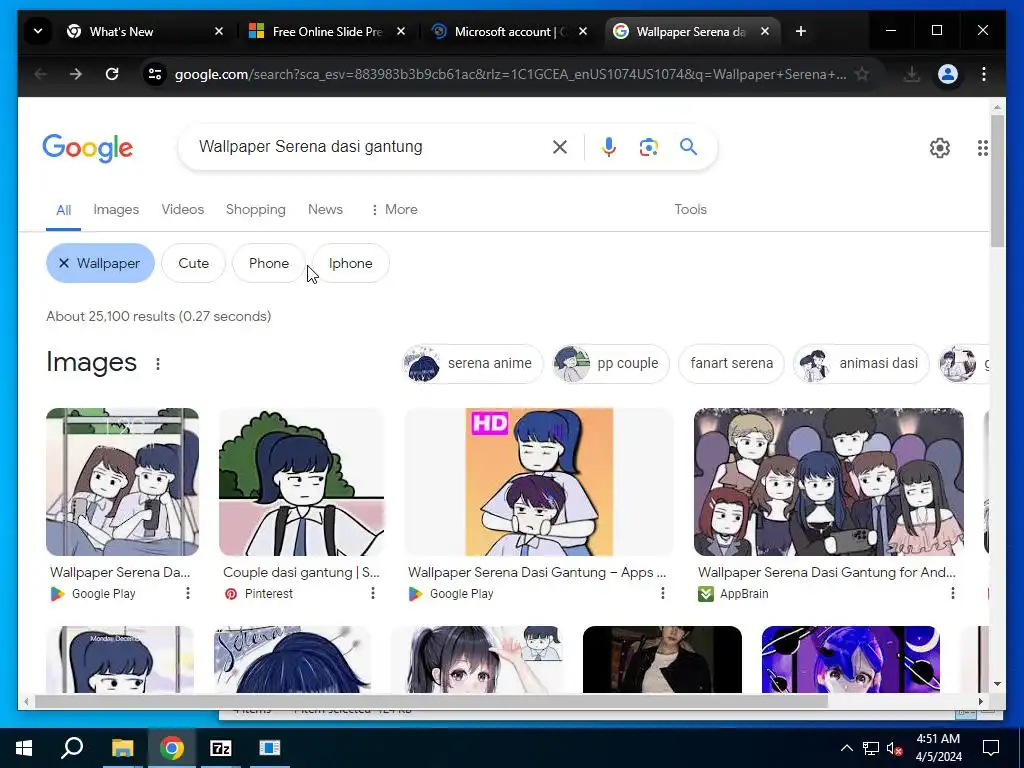The height and width of the screenshot is (768, 1024).
Task: Open File Explorer from taskbar
Action: tap(122, 748)
